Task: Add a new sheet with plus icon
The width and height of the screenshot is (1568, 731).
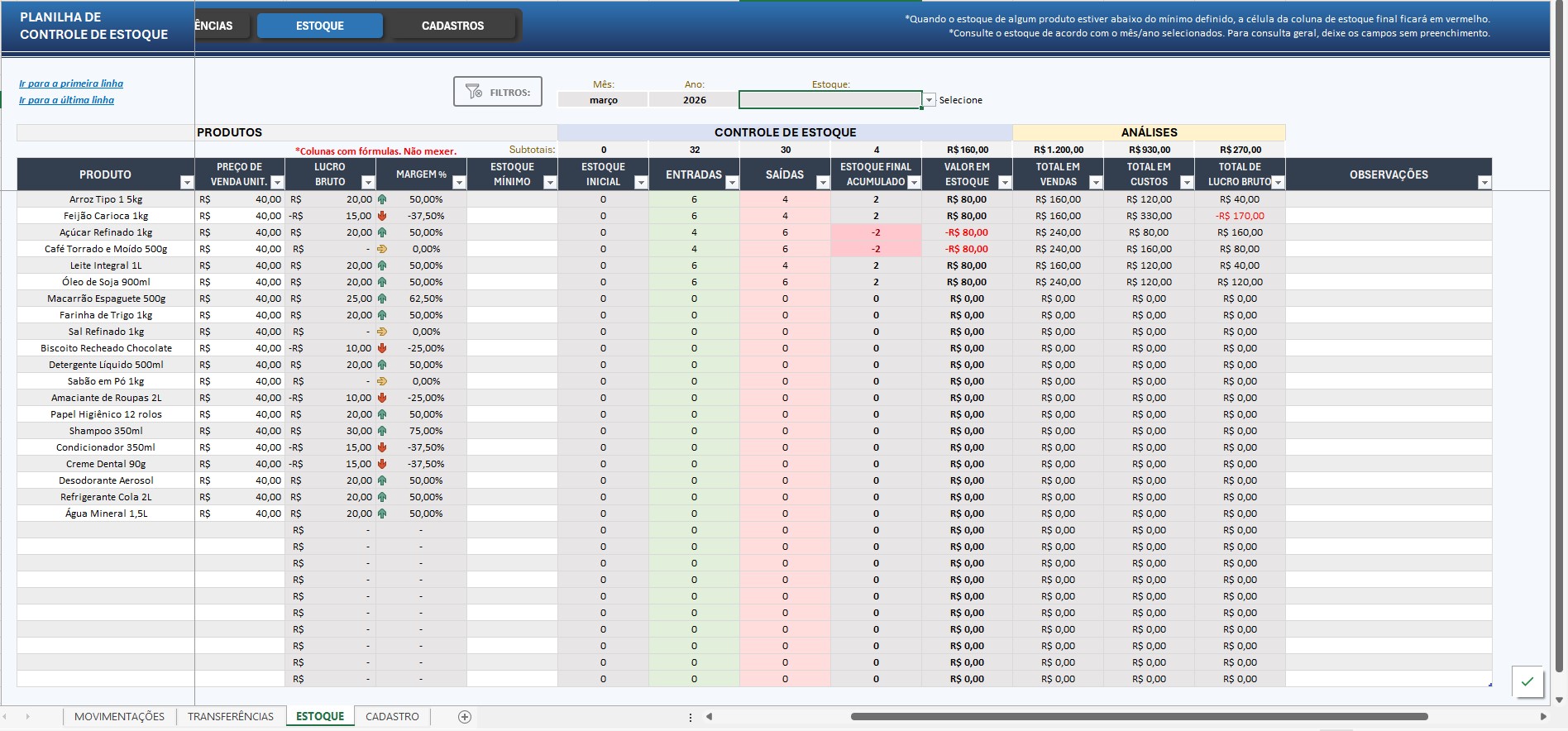Action: click(465, 717)
